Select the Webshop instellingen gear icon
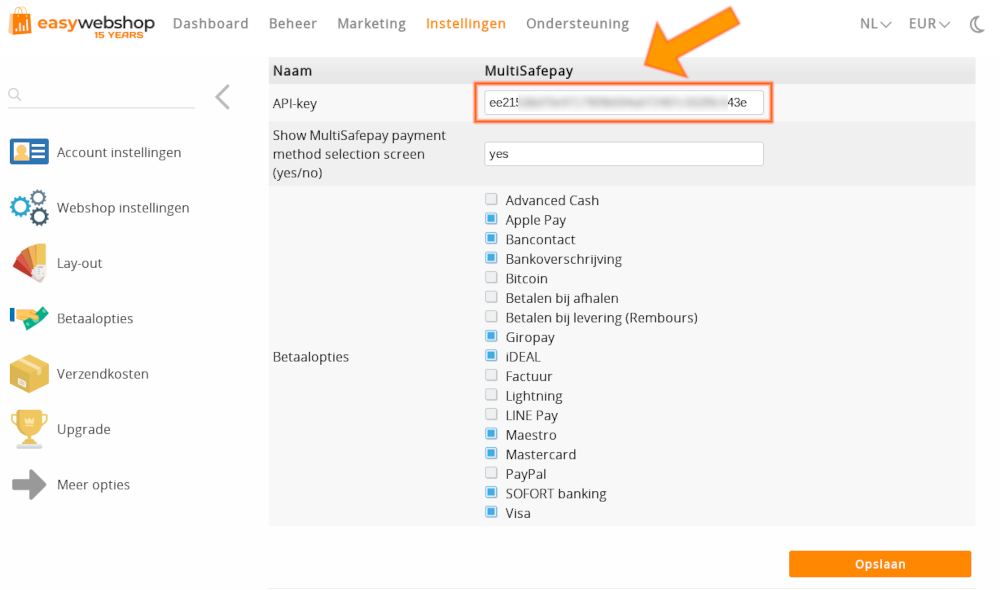 point(30,207)
